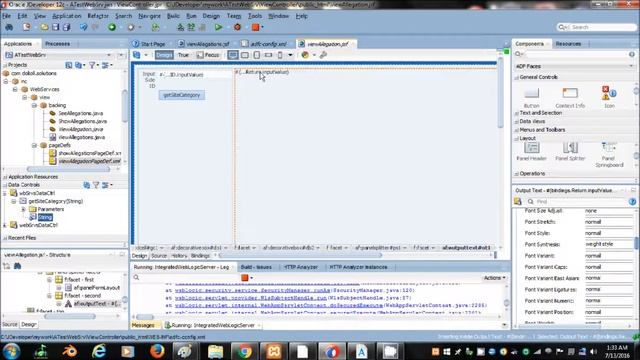Click the getSiteCategory button in design view

[x=182, y=95]
